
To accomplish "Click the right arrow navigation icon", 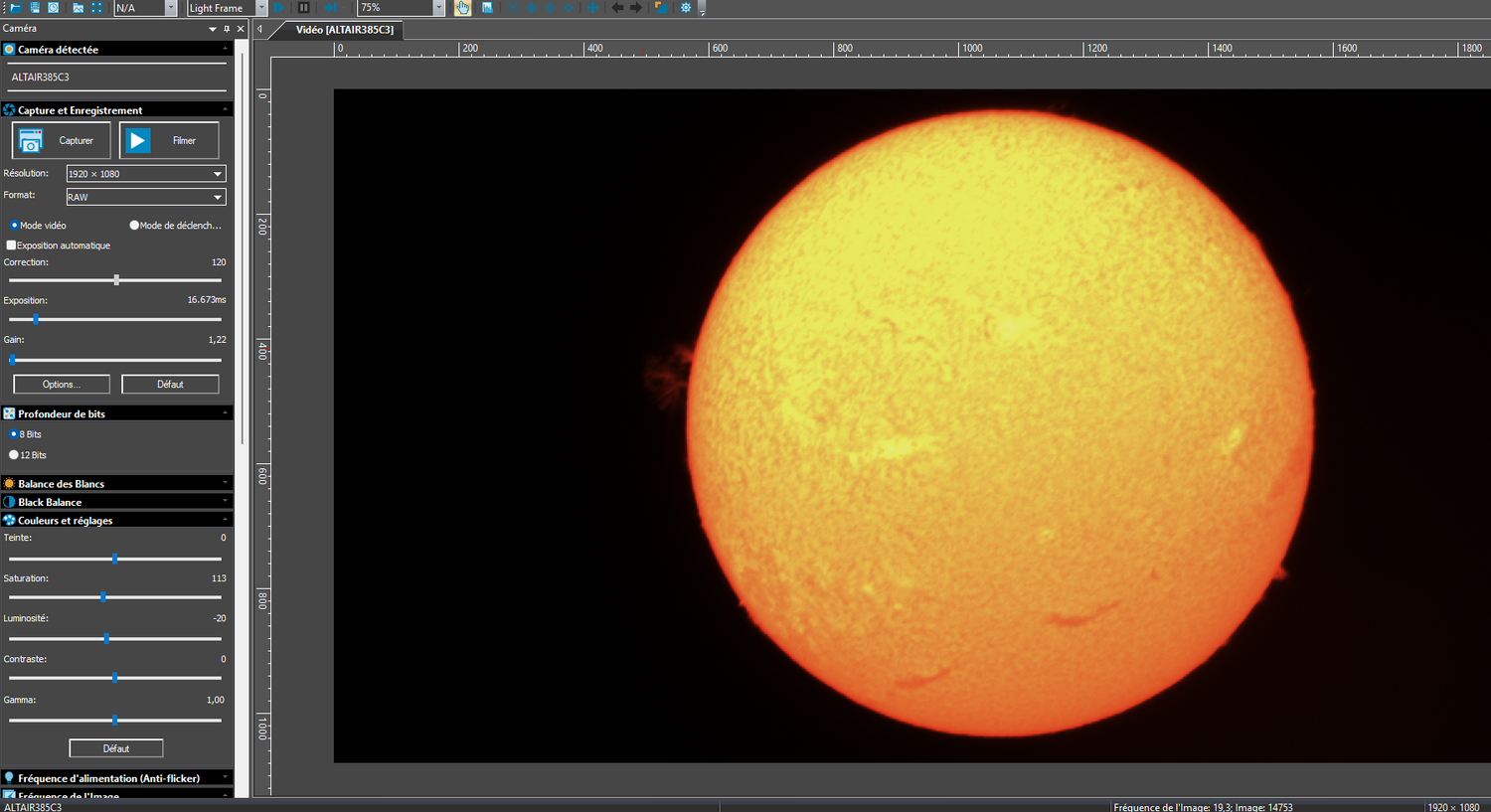I will (636, 7).
